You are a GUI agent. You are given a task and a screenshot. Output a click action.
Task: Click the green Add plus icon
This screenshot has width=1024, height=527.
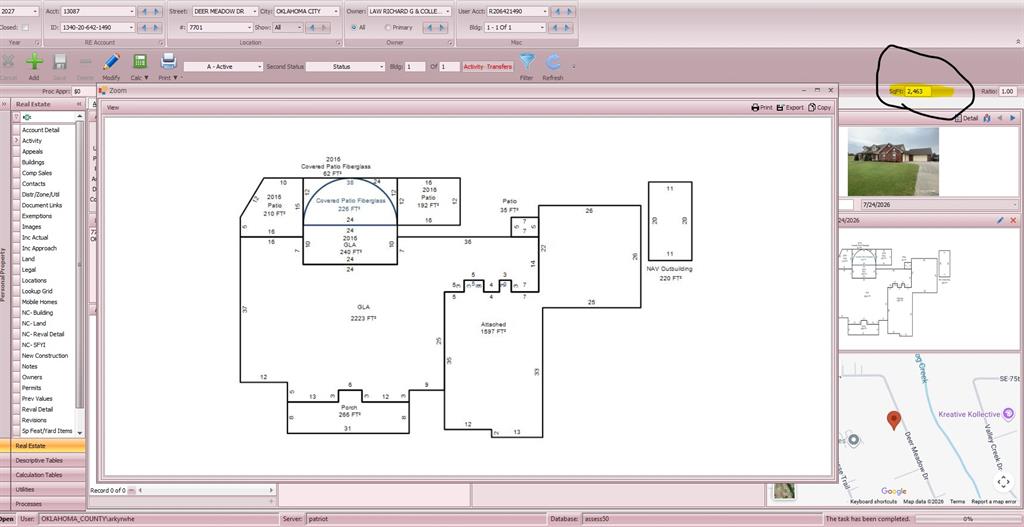pos(34,62)
